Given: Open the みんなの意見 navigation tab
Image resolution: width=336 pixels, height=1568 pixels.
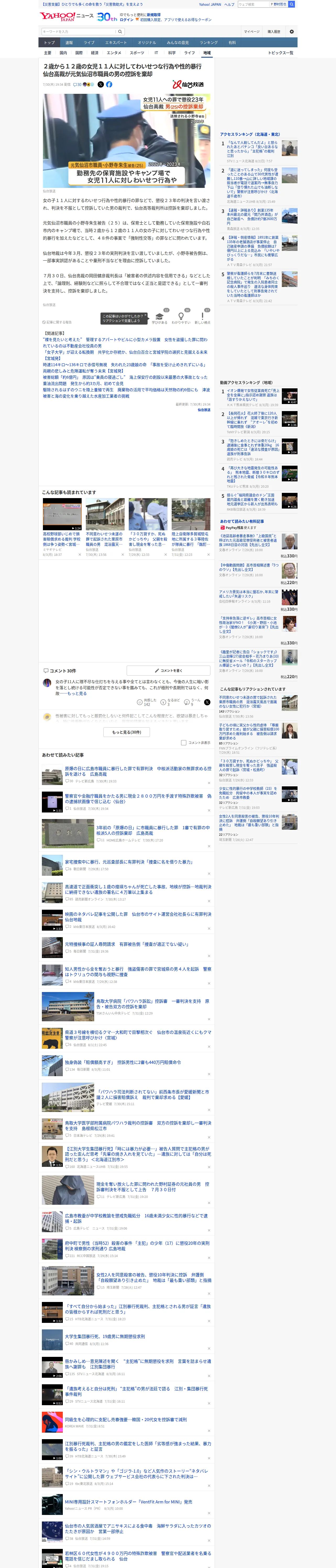Looking at the screenshot, I should [177, 43].
